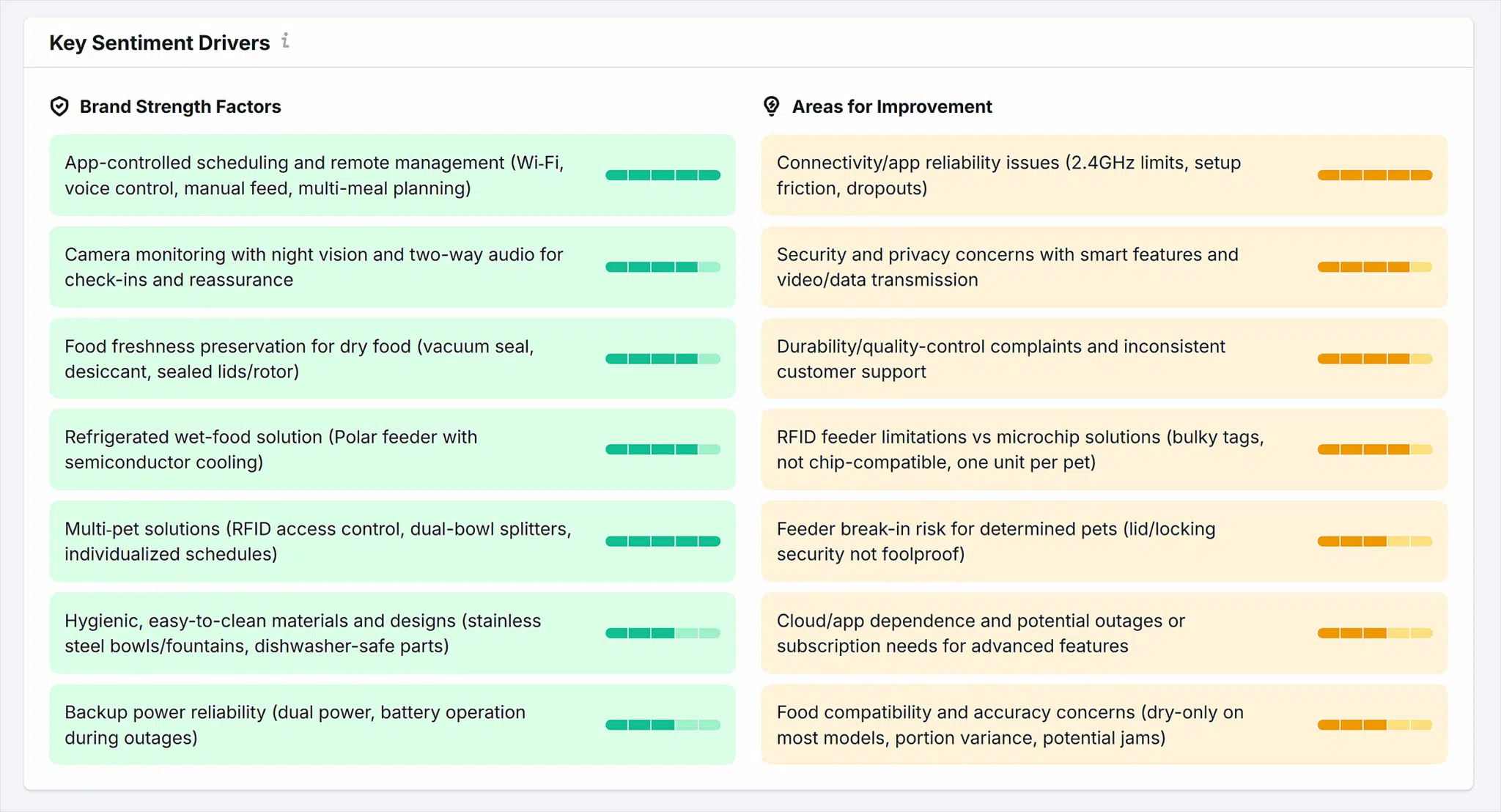Click the green strength bar for Multi-pet solutions

click(x=663, y=541)
